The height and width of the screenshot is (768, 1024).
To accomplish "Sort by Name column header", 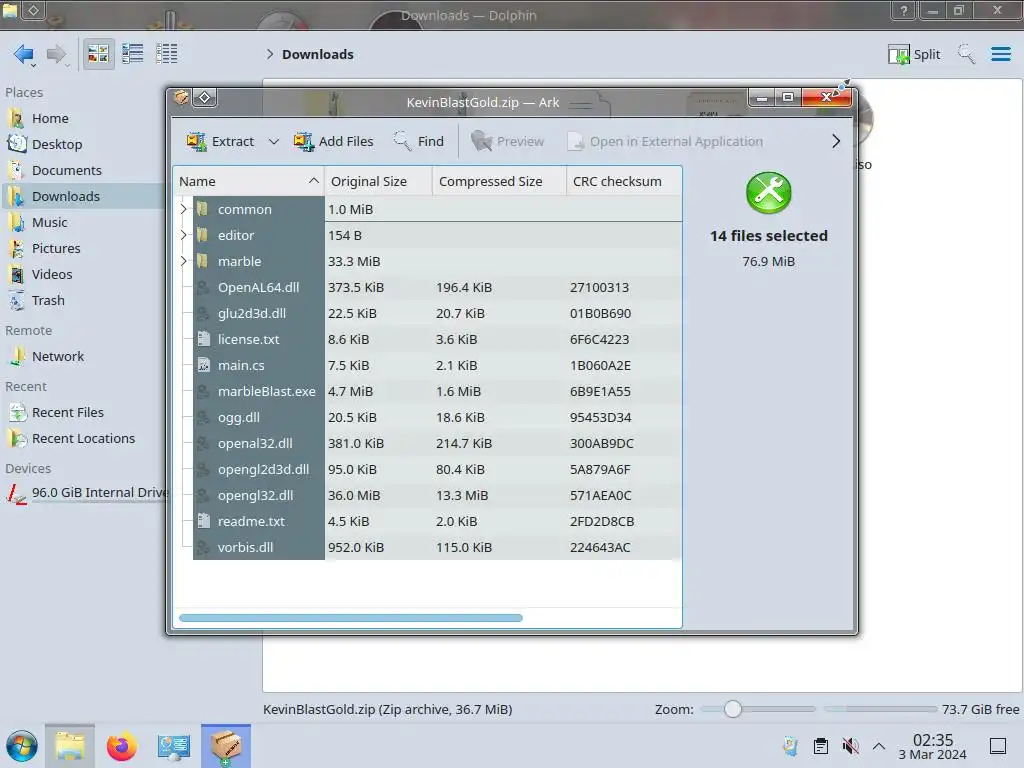I will coord(249,181).
